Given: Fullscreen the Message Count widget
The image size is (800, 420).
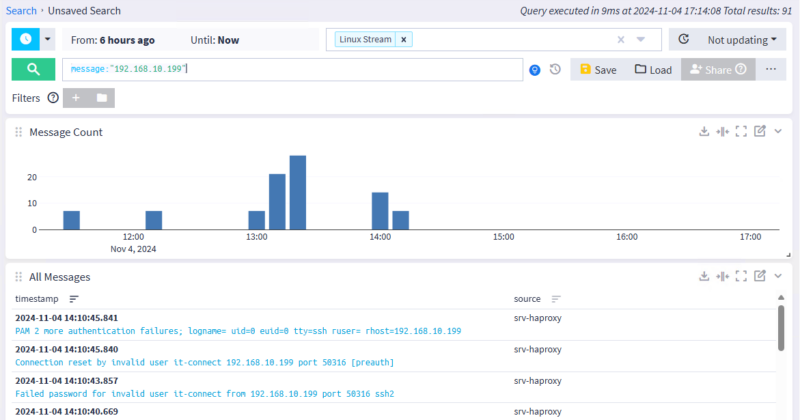Looking at the screenshot, I should [741, 132].
